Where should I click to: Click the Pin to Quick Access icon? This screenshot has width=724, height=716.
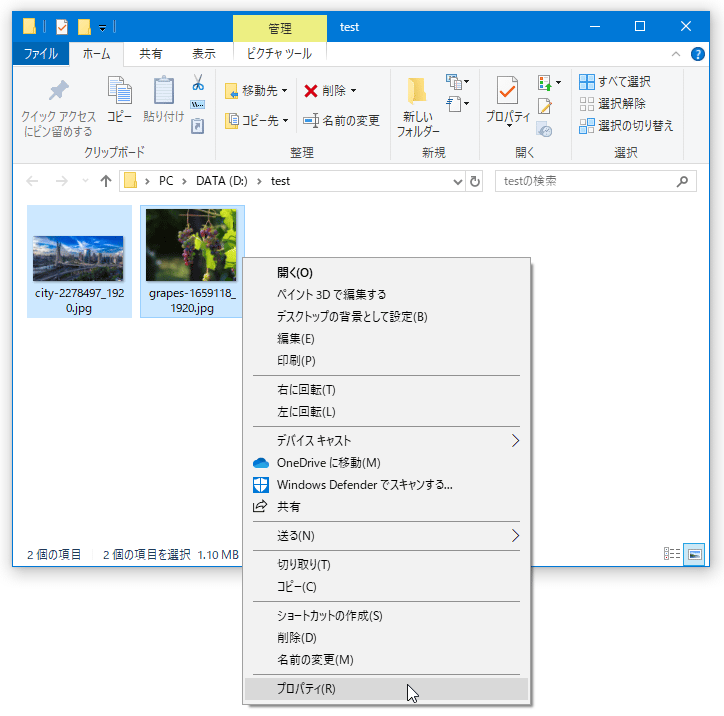(x=59, y=90)
